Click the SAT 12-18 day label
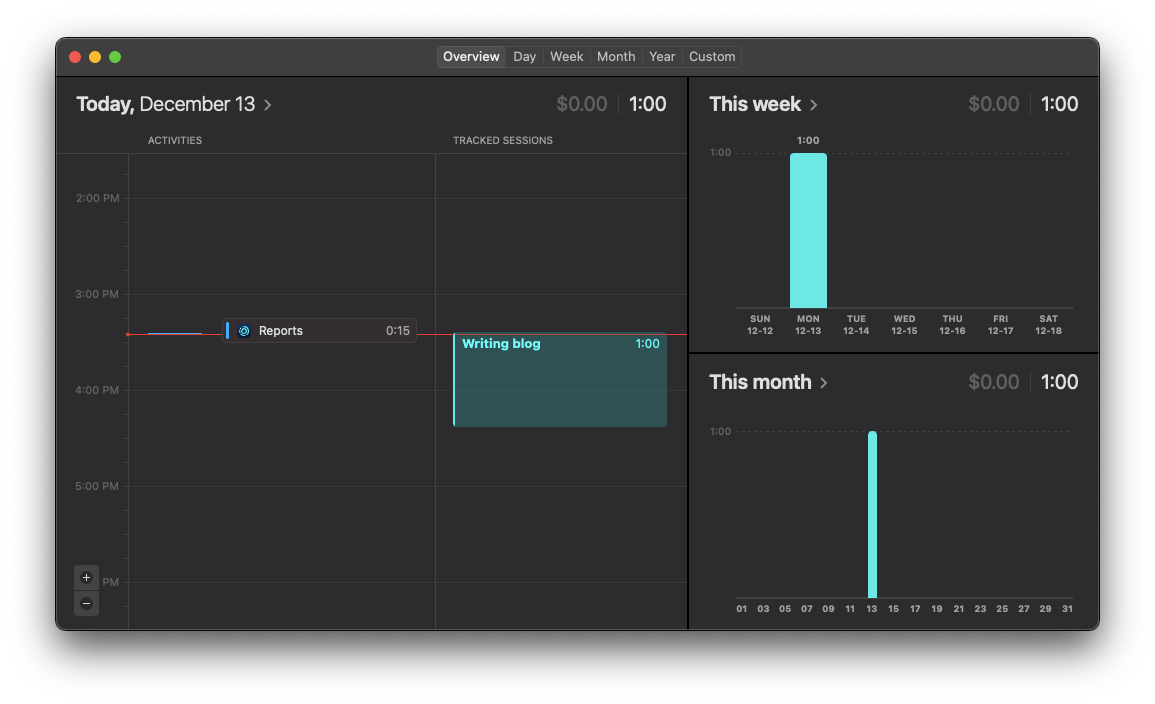Screen dimensions: 1155x704 click(x=1048, y=325)
